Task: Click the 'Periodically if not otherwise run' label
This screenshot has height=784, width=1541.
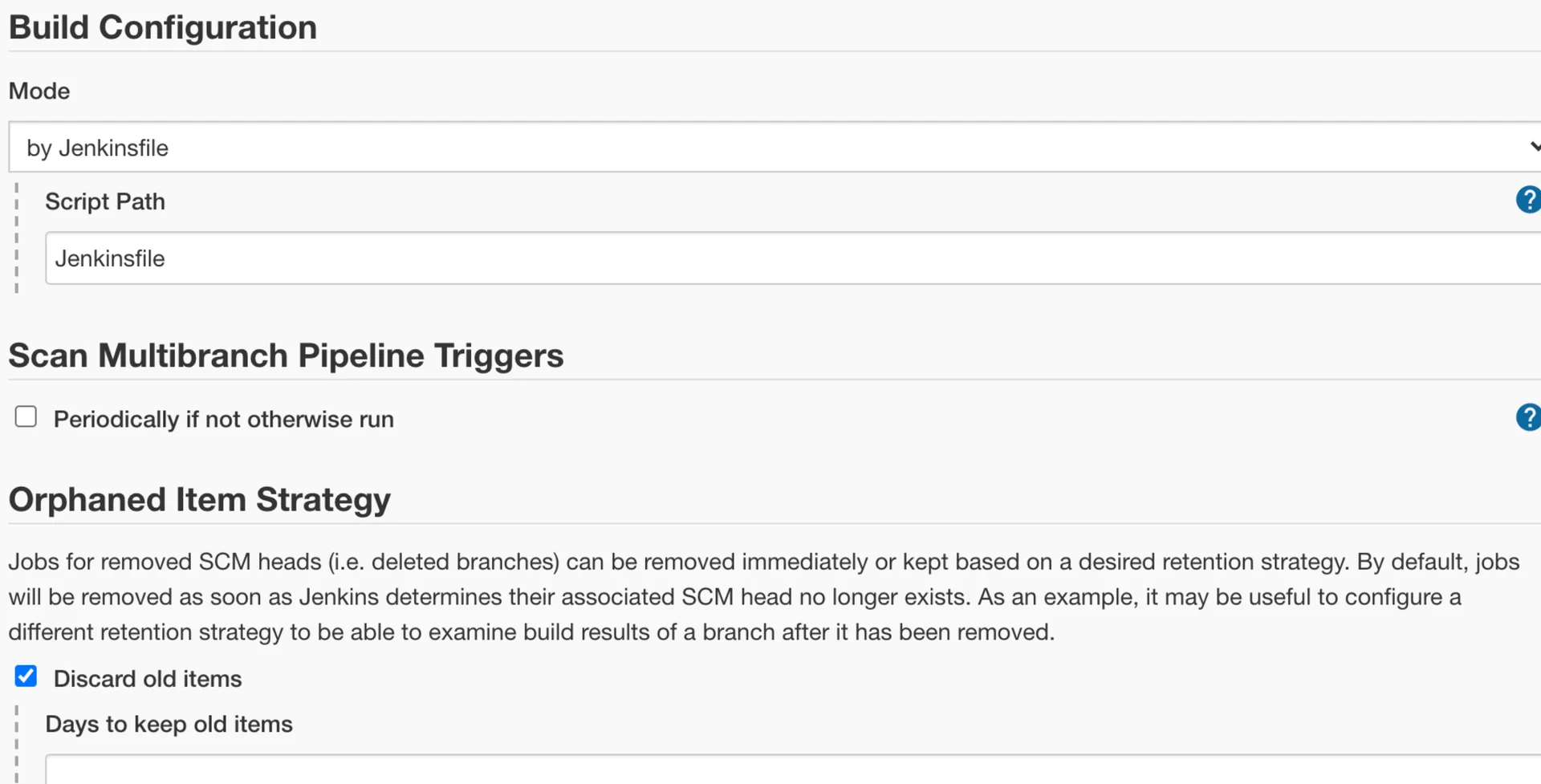Action: [x=223, y=419]
